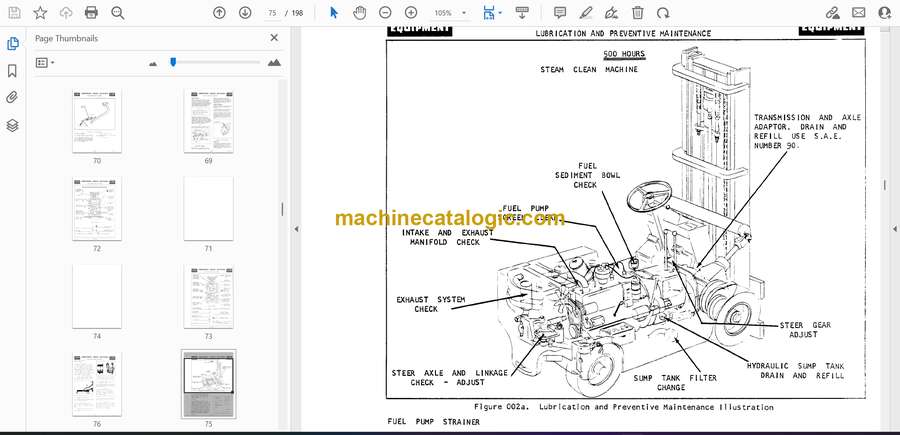The width and height of the screenshot is (900, 435).
Task: Add a comment with the speech bubble icon
Action: (560, 13)
